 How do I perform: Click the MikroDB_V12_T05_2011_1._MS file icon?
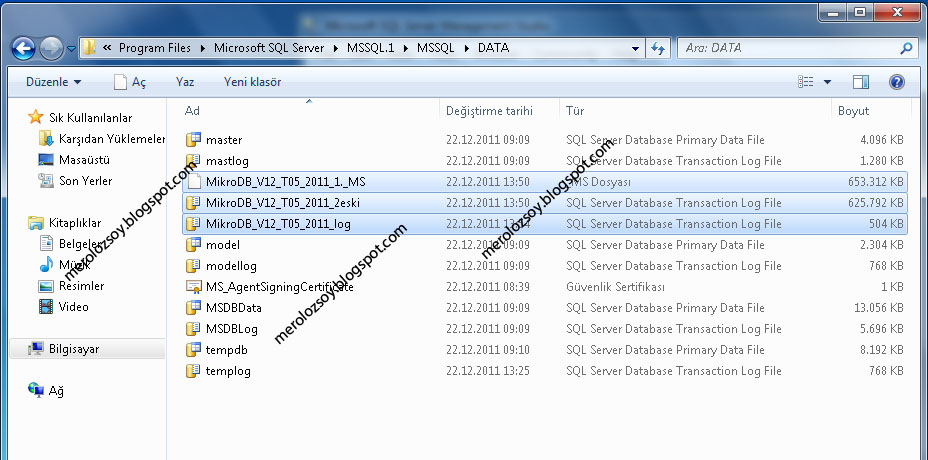pyautogui.click(x=194, y=182)
